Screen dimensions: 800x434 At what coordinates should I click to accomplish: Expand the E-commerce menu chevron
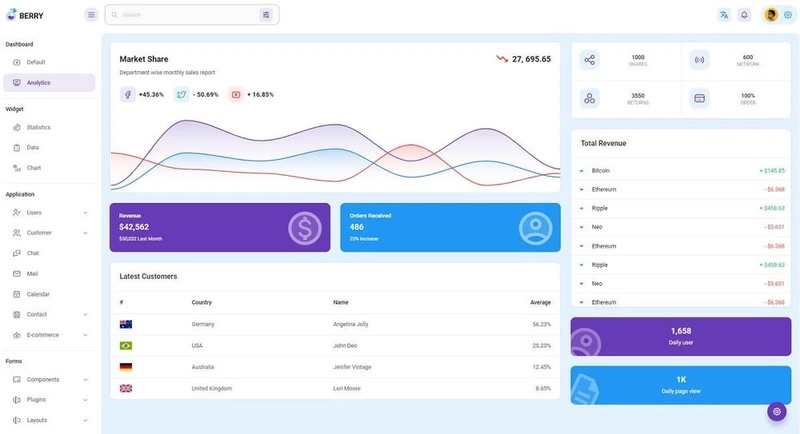(85, 335)
